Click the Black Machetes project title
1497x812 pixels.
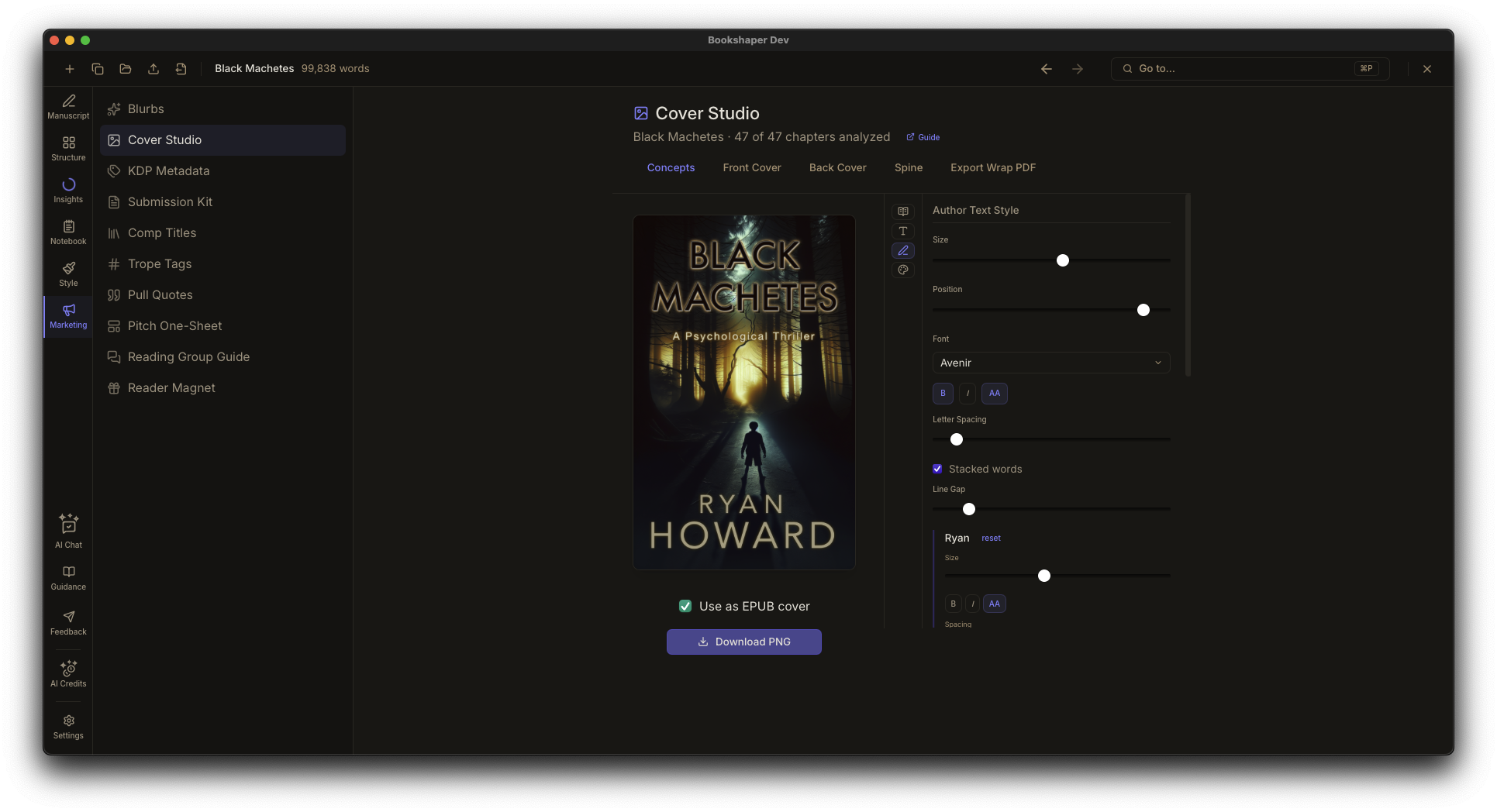coord(254,69)
